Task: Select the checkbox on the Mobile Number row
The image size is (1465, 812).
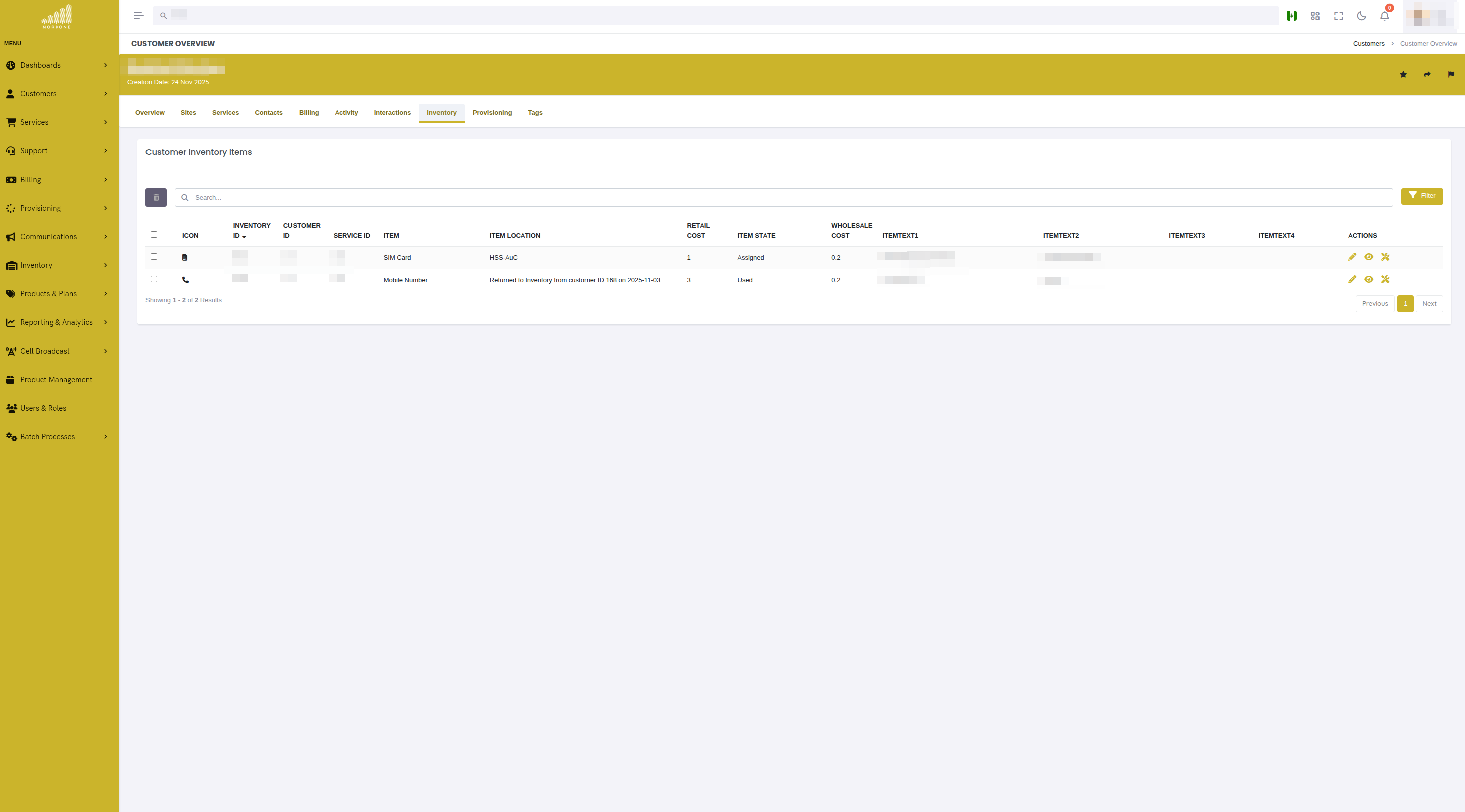Action: pos(154,279)
